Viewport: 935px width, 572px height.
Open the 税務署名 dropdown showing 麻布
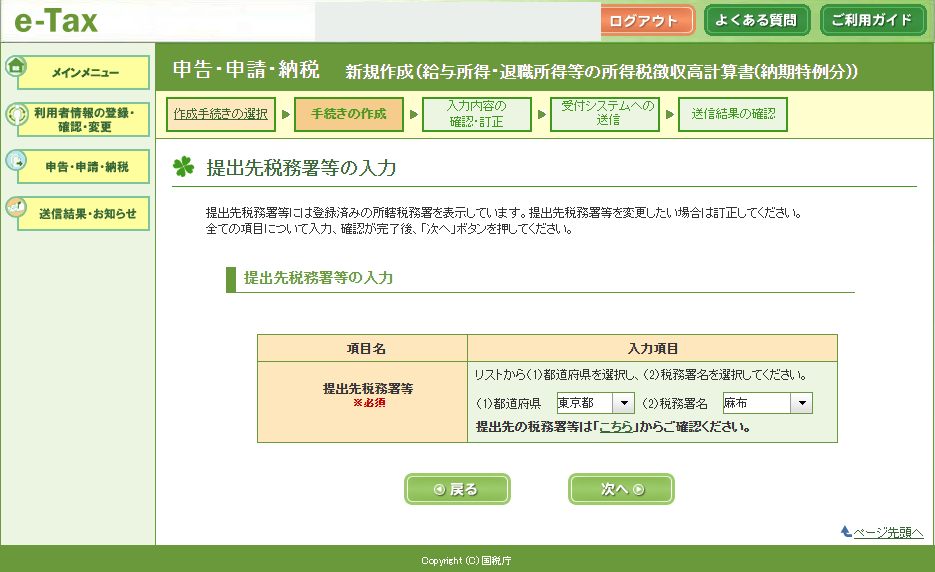point(767,403)
